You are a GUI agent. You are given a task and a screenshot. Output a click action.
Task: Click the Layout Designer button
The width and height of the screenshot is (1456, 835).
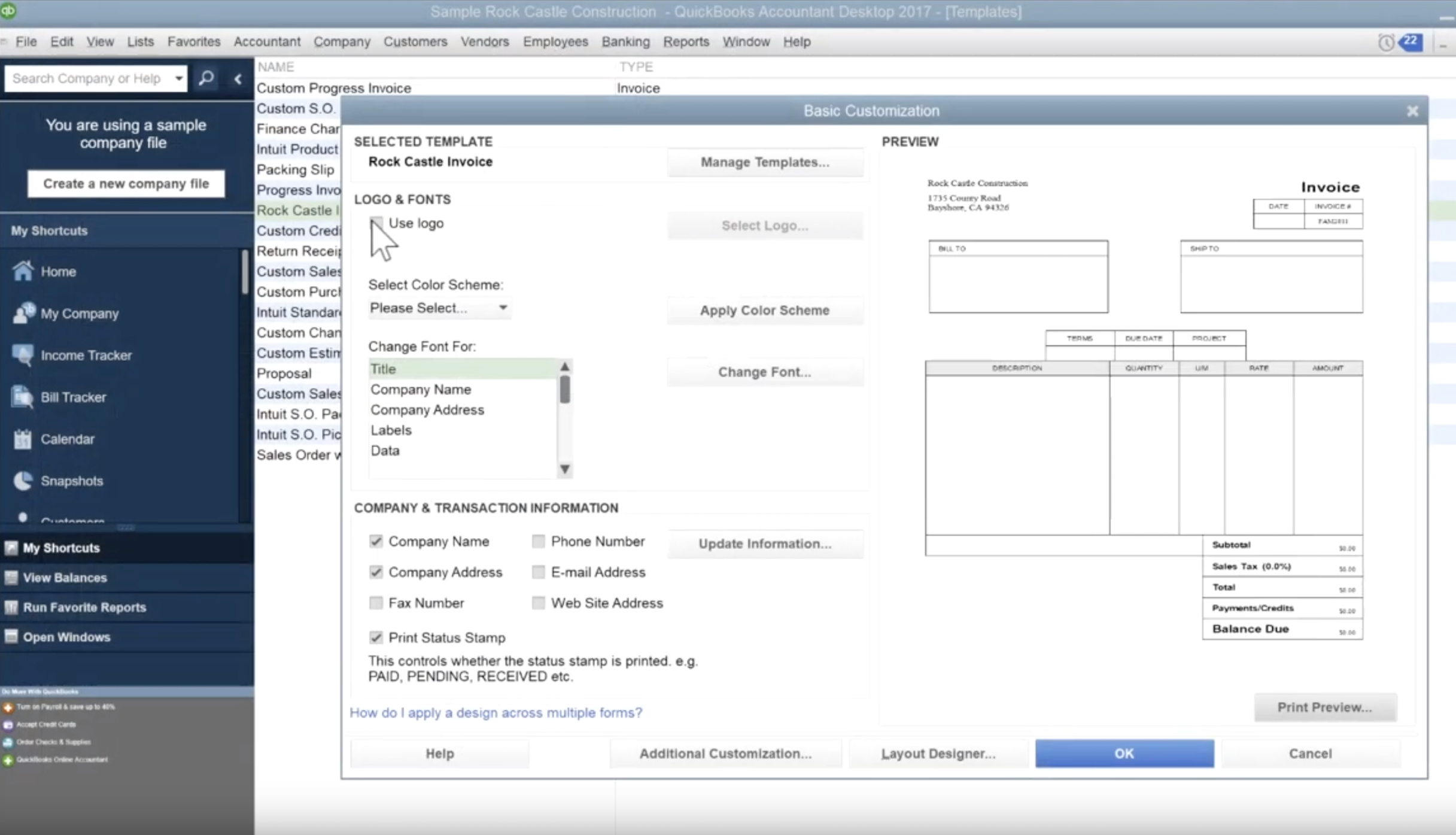click(x=938, y=753)
